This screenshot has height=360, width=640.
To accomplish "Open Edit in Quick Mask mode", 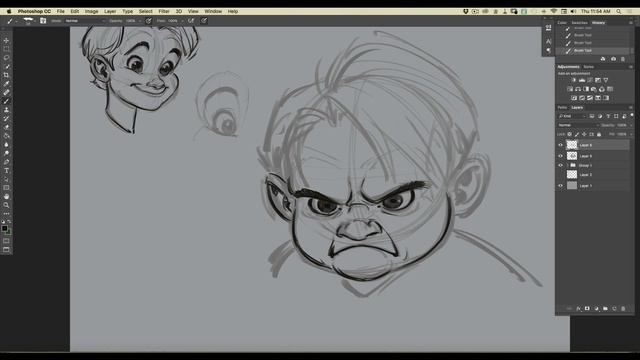I will click(6, 241).
